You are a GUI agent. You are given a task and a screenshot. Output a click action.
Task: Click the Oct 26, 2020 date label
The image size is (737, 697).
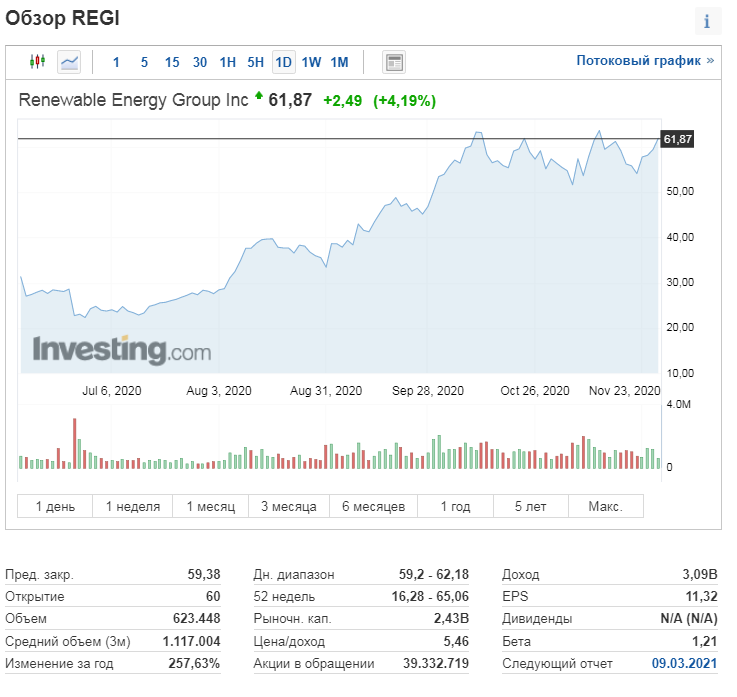[535, 391]
